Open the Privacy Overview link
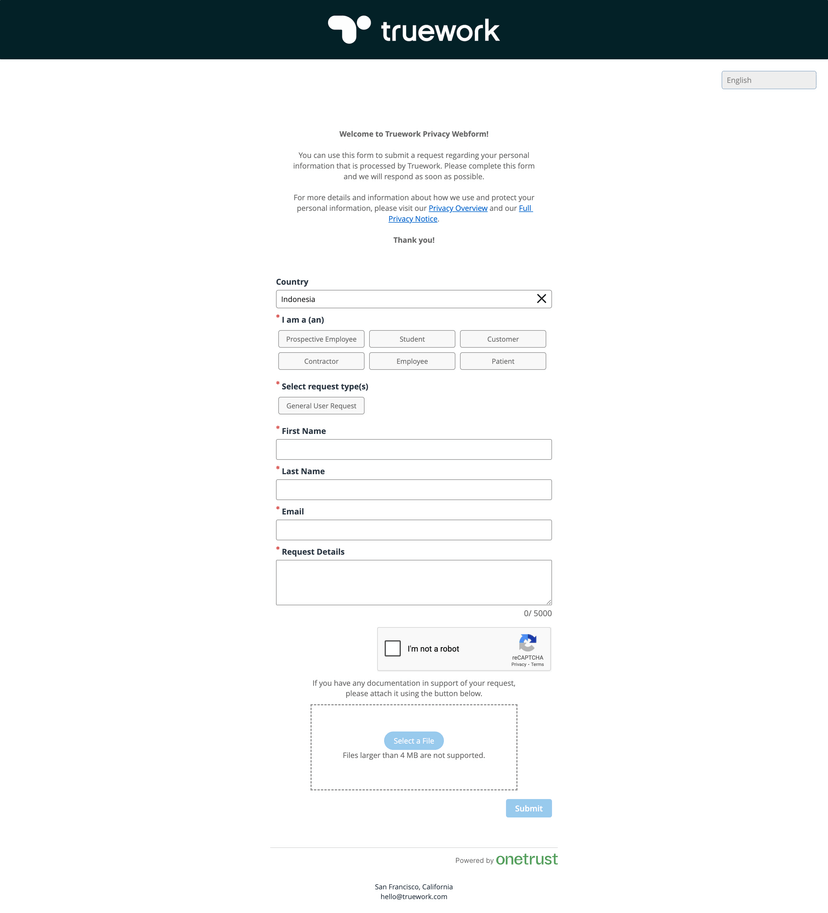This screenshot has width=828, height=913. pyautogui.click(x=459, y=207)
